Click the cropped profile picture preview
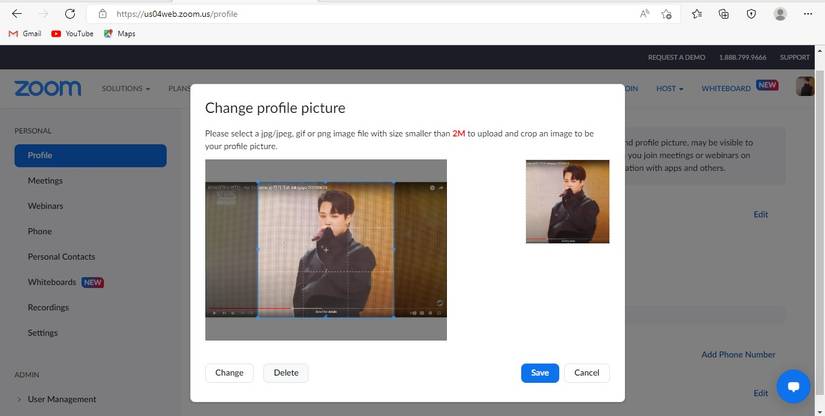825x416 pixels. pyautogui.click(x=568, y=201)
